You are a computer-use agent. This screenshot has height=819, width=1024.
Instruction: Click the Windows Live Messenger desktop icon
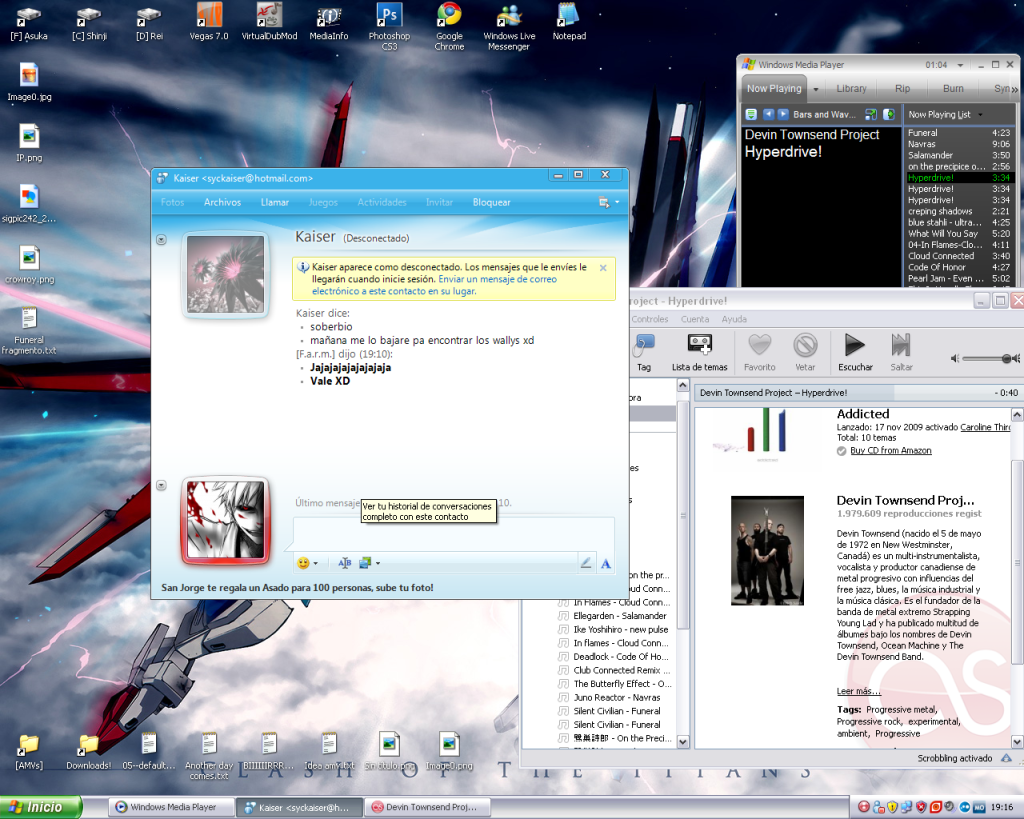point(509,26)
